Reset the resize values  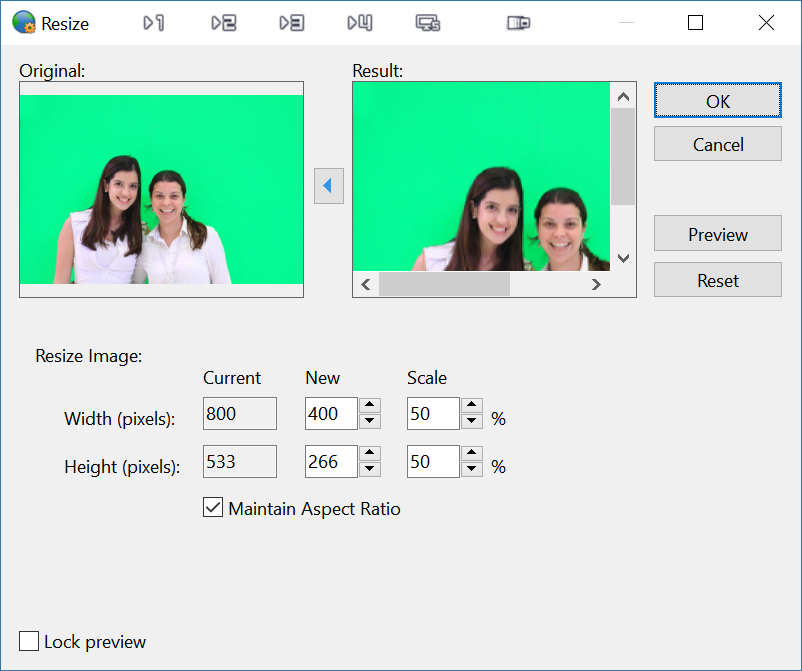pyautogui.click(x=718, y=280)
